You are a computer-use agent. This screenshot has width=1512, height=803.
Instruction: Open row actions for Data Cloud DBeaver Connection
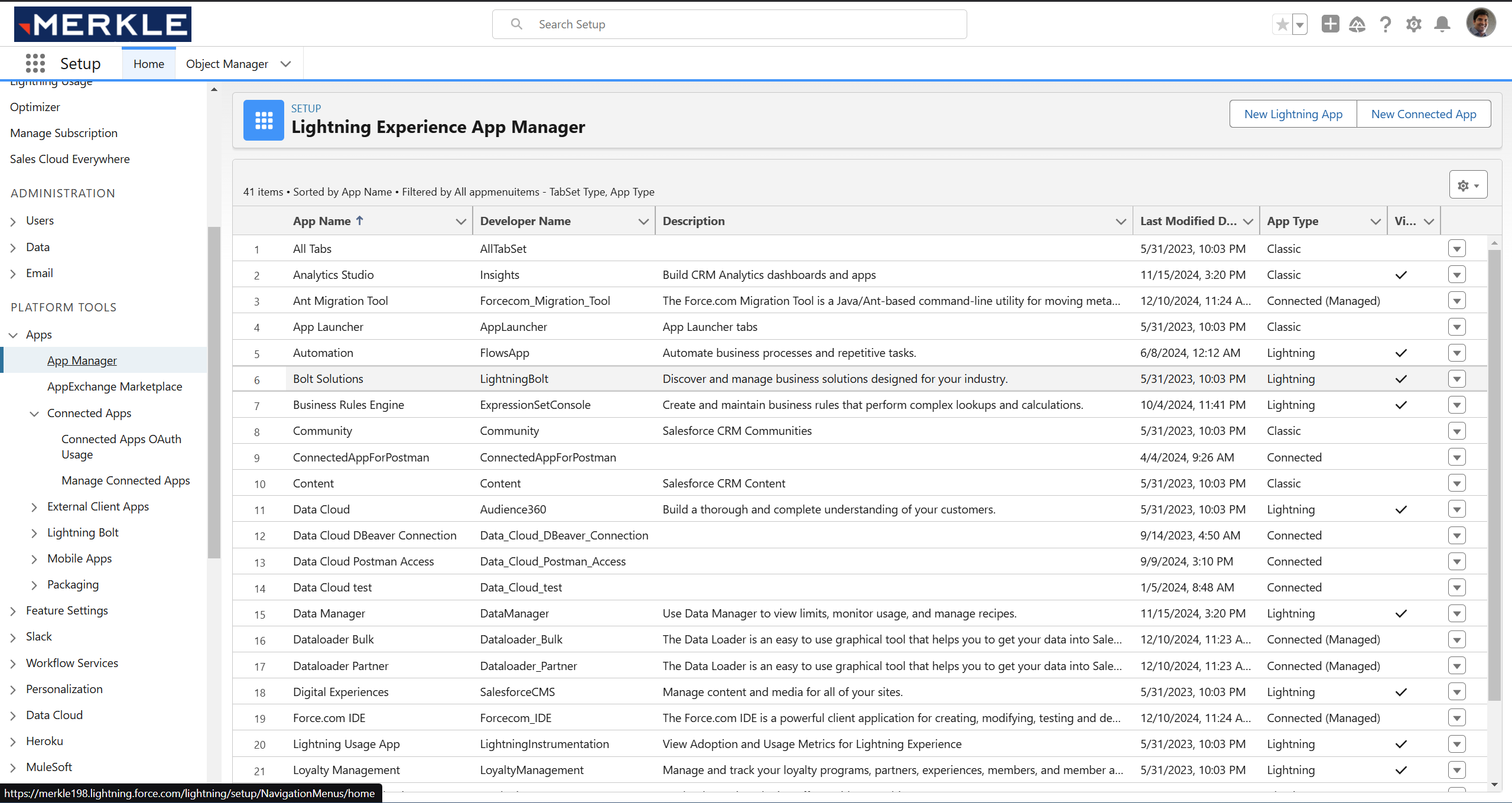1456,535
